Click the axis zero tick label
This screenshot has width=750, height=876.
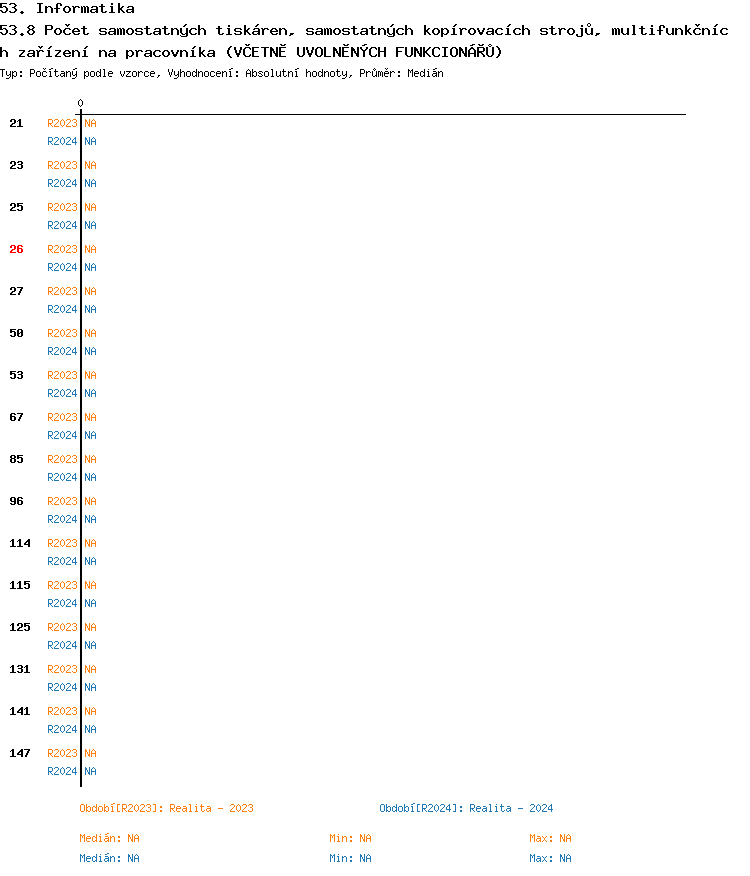[81, 103]
